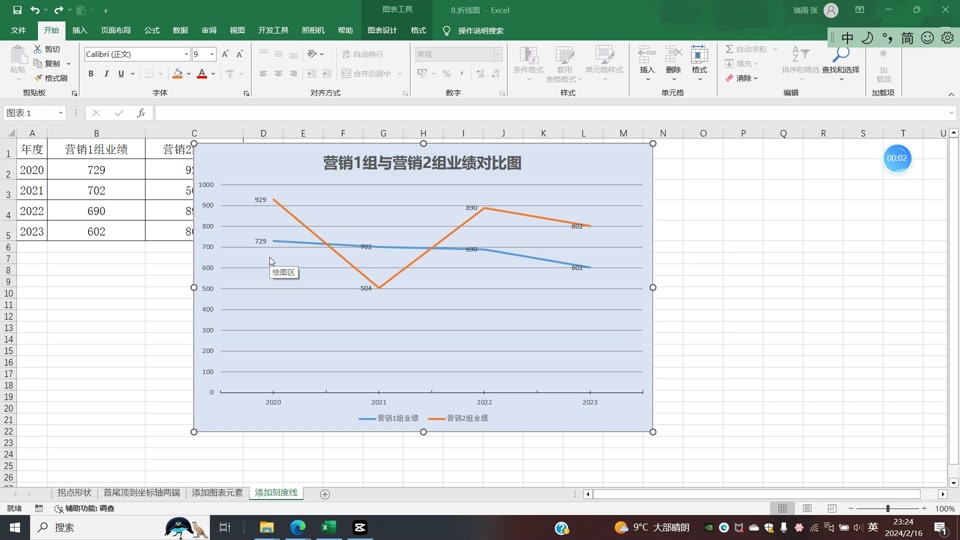The image size is (960, 540).
Task: Open the Clear eraser dropdown
Action: [743, 78]
